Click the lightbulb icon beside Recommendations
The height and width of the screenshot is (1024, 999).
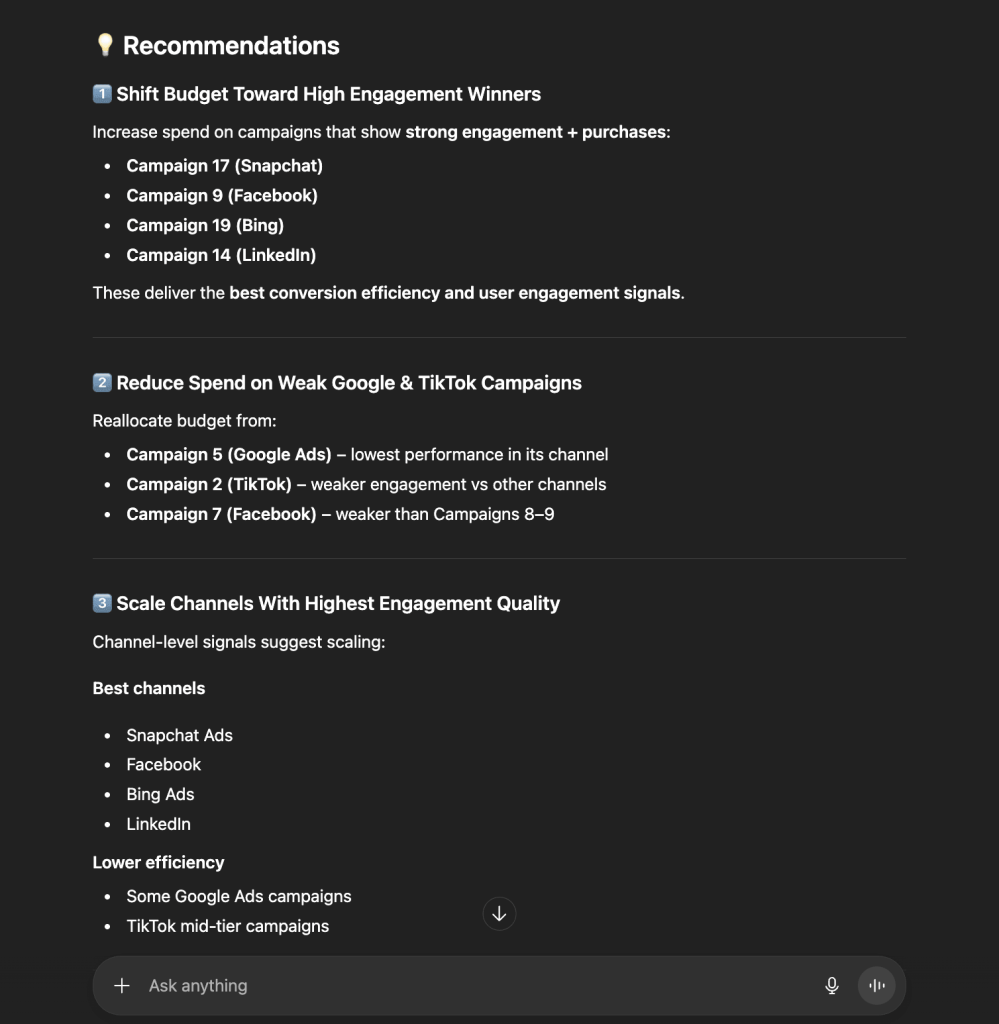click(x=105, y=45)
